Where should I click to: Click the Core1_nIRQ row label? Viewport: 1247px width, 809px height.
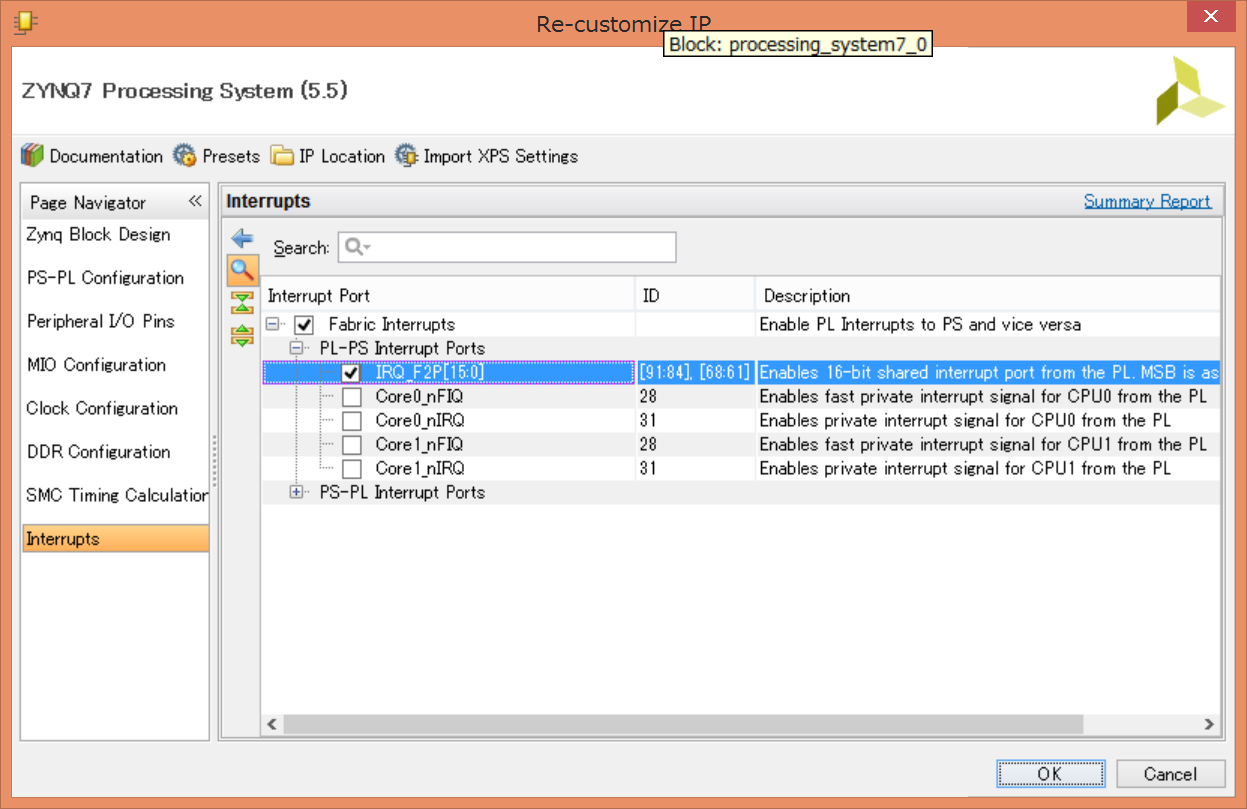pos(419,469)
